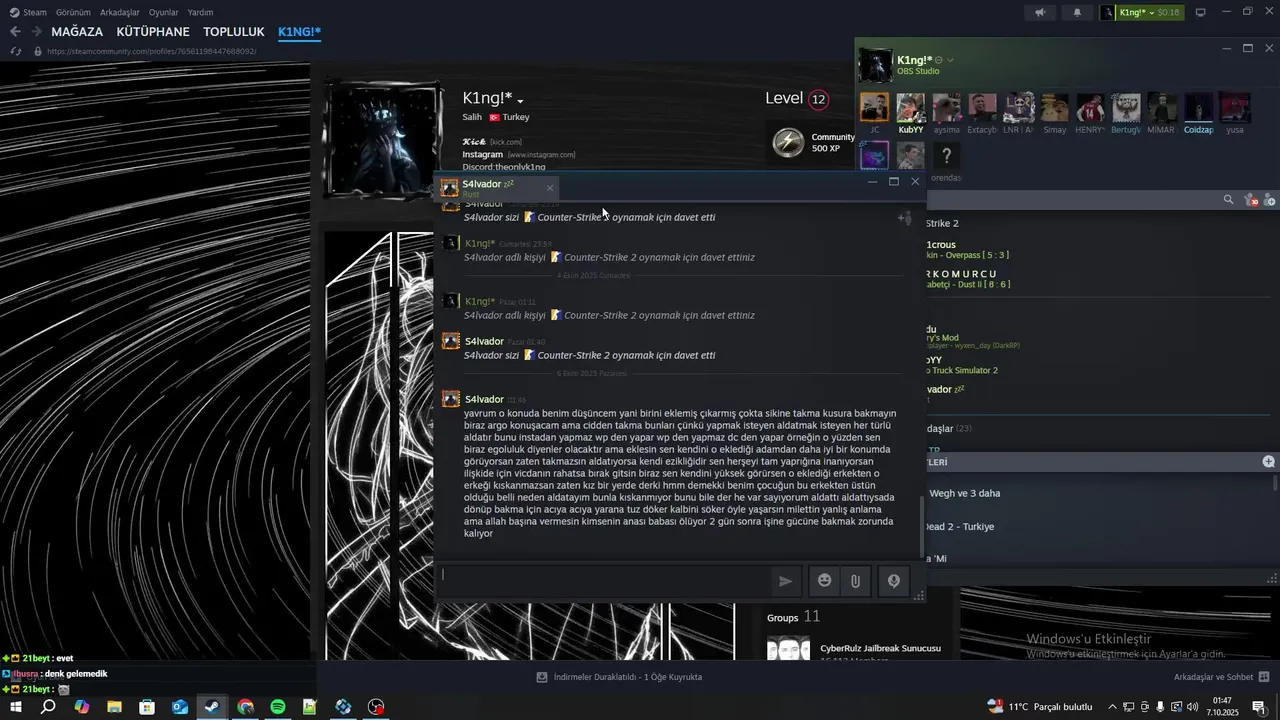Image resolution: width=1280 pixels, height=720 pixels.
Task: Open Steam notifications bell
Action: click(1077, 12)
